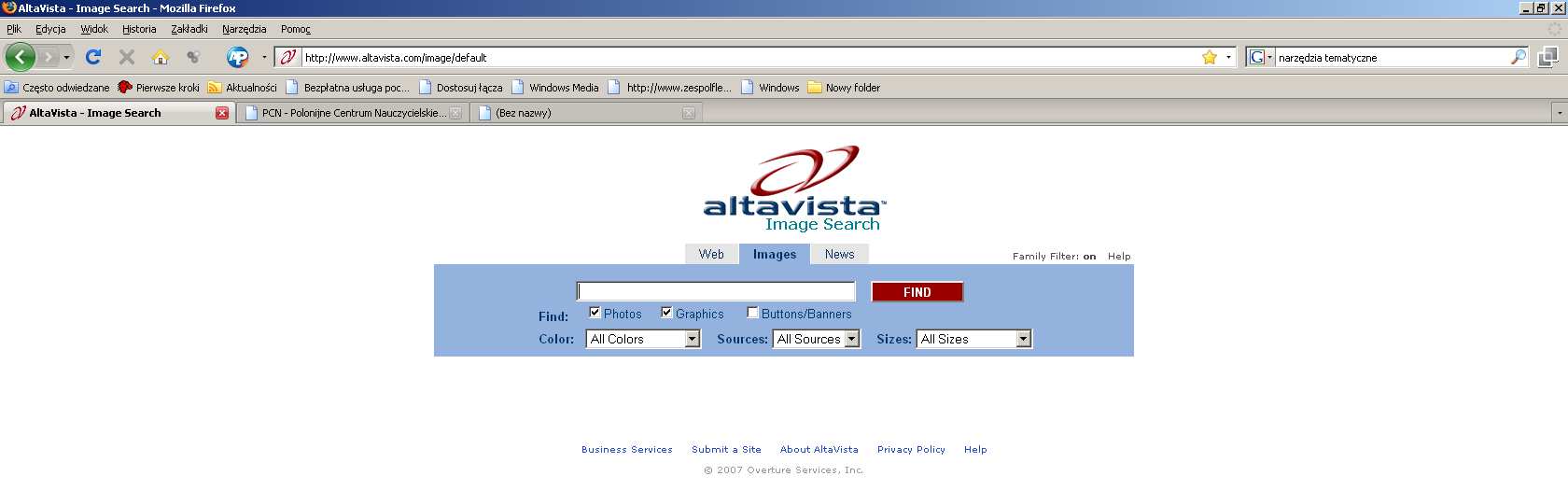This screenshot has height=490, width=1568.
Task: Open the 'Nowy folder' bookmark folder
Action: coord(844,88)
